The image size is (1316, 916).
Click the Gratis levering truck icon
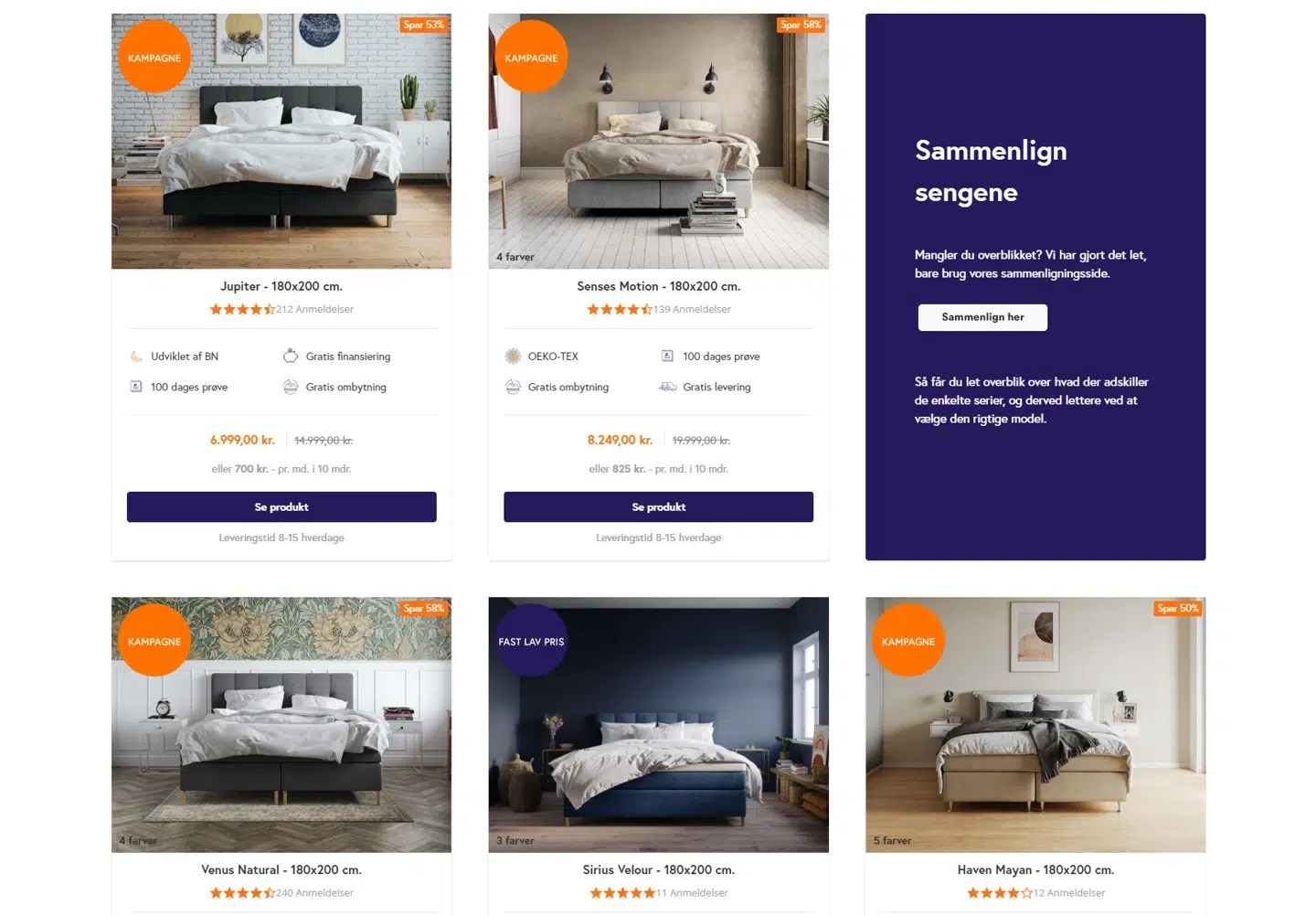point(668,387)
